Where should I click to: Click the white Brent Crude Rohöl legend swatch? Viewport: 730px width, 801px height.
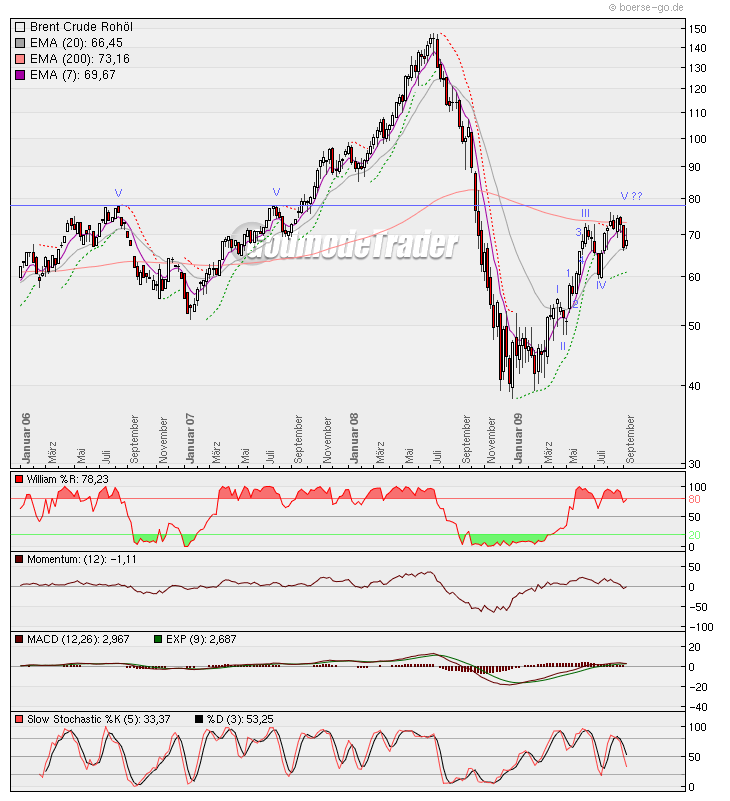pyautogui.click(x=20, y=27)
